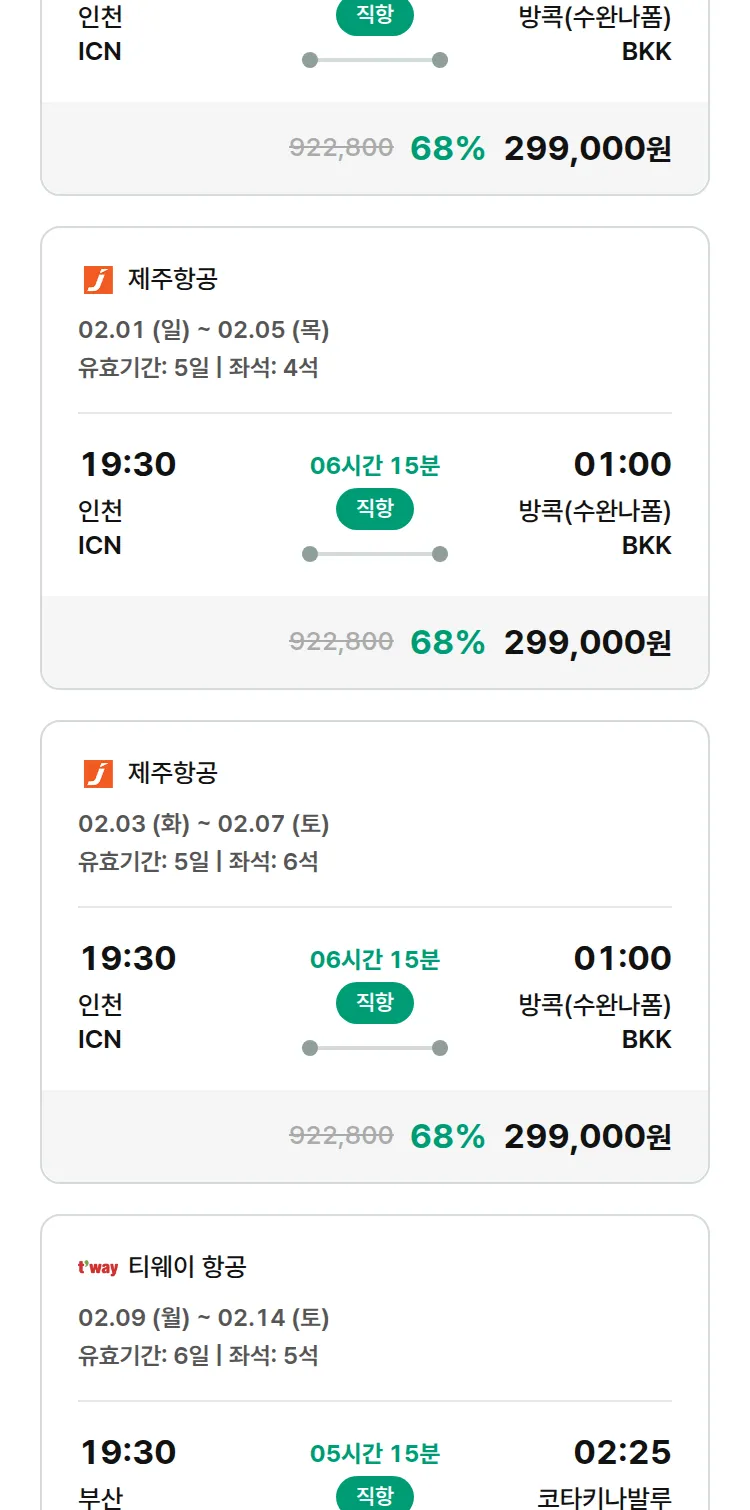Click route line graphic on 02.03 flight
Viewport: 750px width, 1510px height.
(x=375, y=1048)
